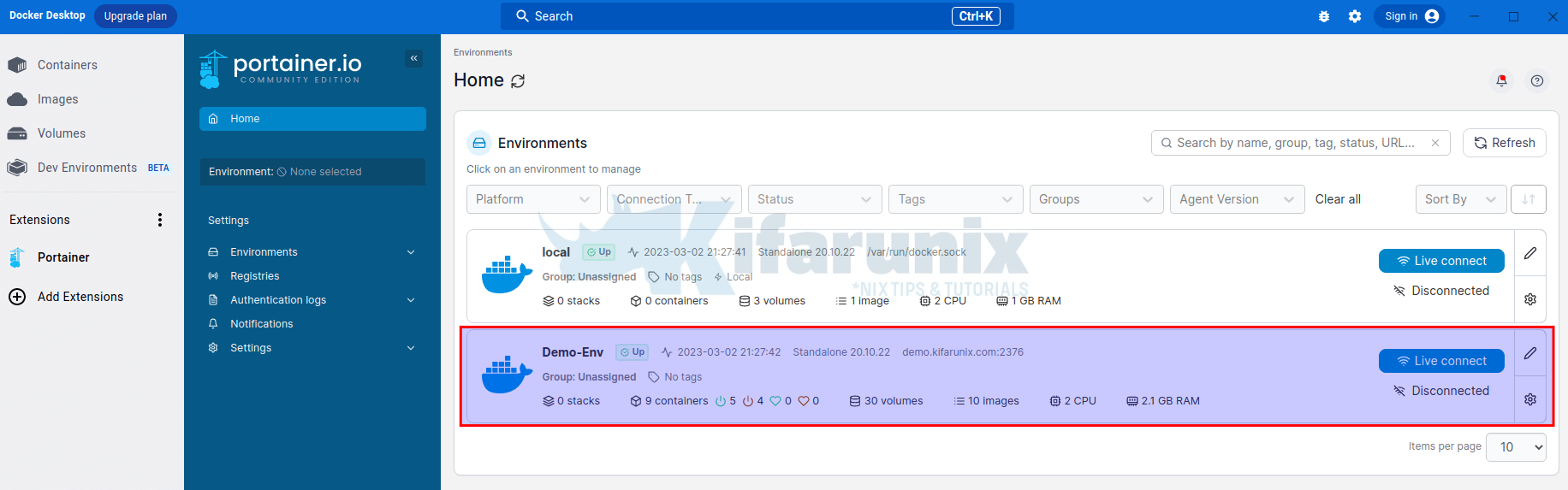Image resolution: width=1568 pixels, height=490 pixels.
Task: Open the notifications bell icon
Action: coord(1501,80)
